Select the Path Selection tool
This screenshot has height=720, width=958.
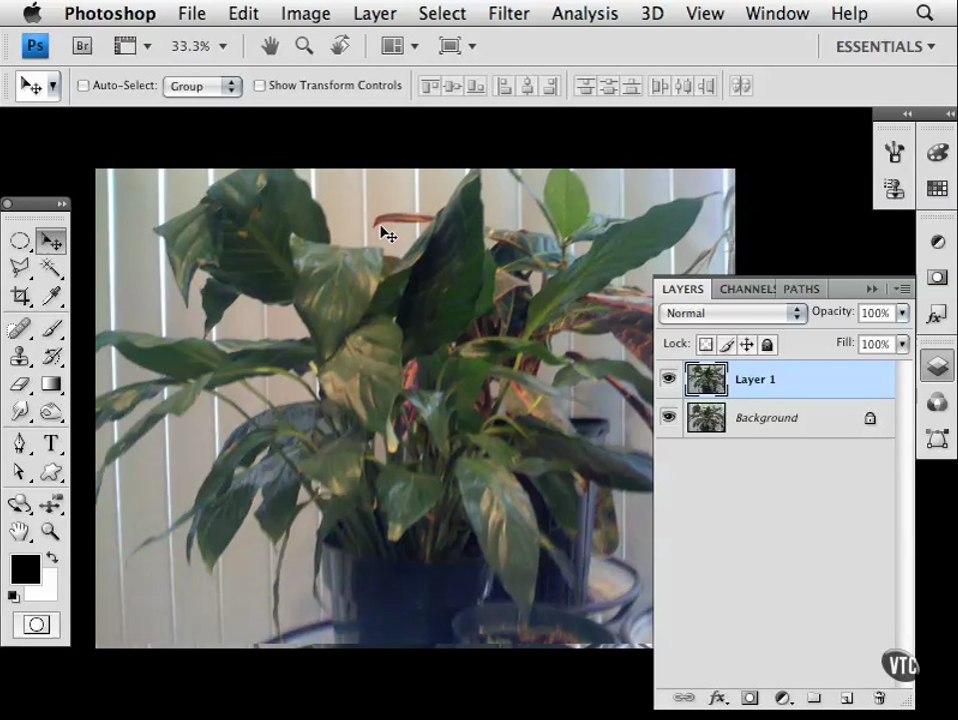pyautogui.click(x=20, y=471)
